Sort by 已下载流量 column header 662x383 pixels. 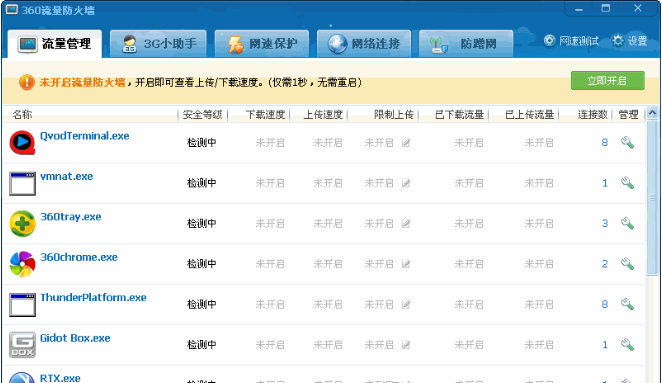tap(459, 114)
